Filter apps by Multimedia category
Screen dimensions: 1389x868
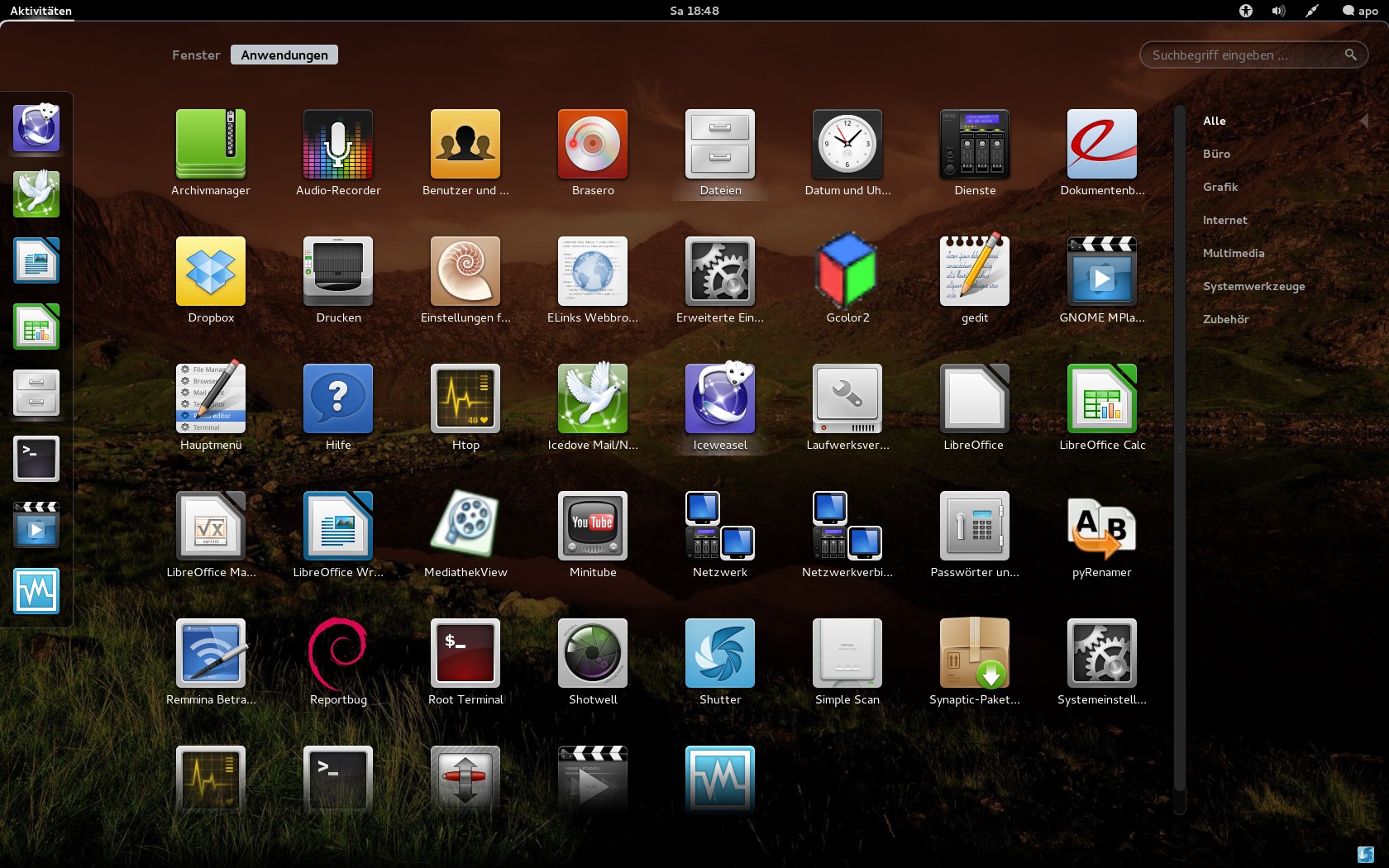[1234, 254]
